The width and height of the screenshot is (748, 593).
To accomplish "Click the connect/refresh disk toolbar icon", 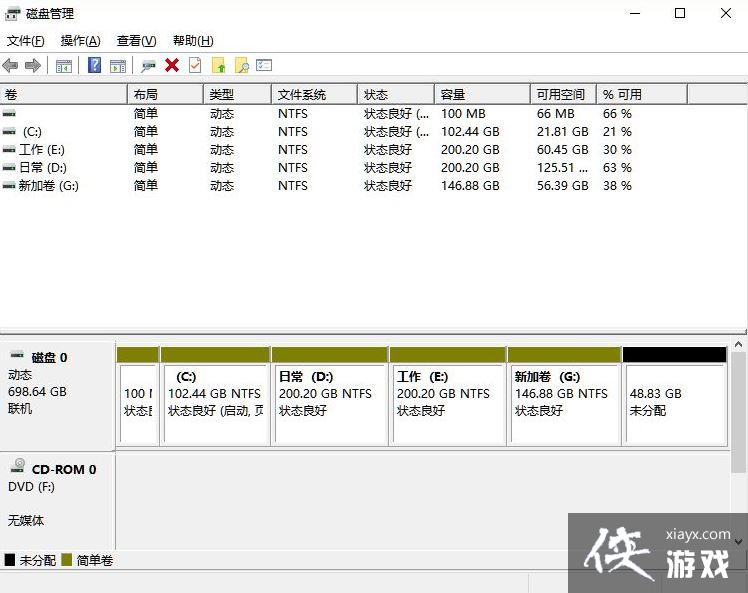I will (x=148, y=66).
